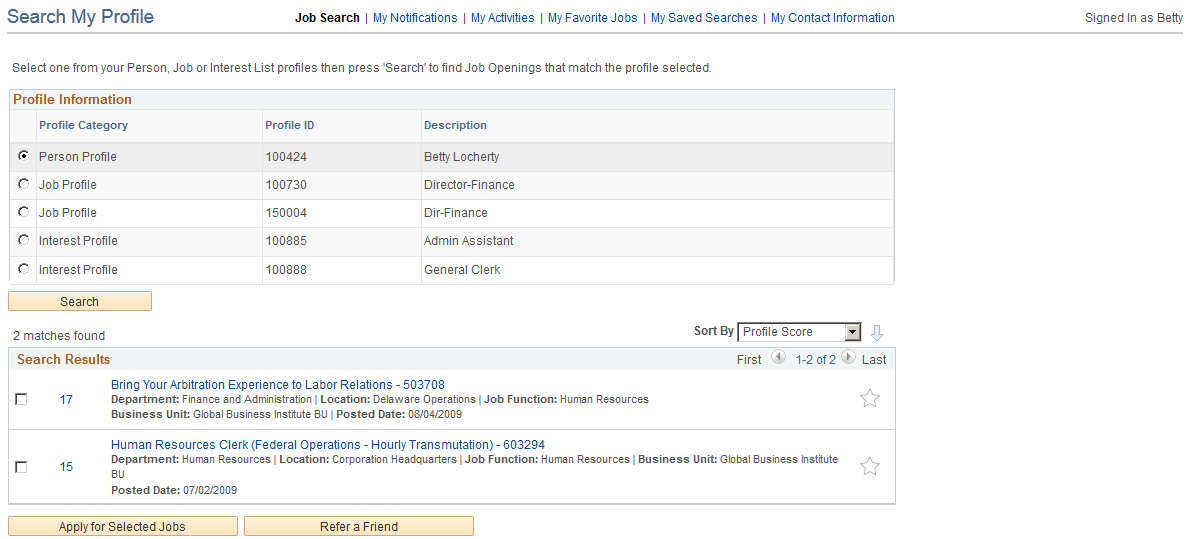Viewport: 1187px width, 539px height.
Task: Select Admin Assistant Interest Profile radio
Action: (23, 240)
